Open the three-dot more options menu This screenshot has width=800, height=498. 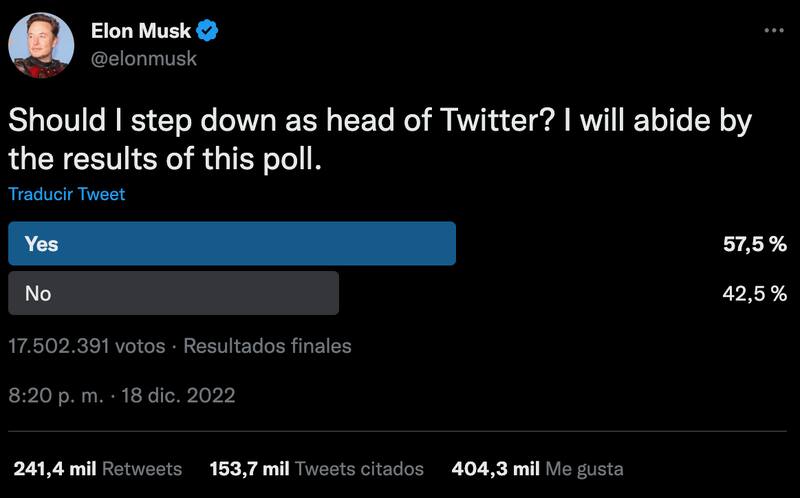click(x=774, y=31)
